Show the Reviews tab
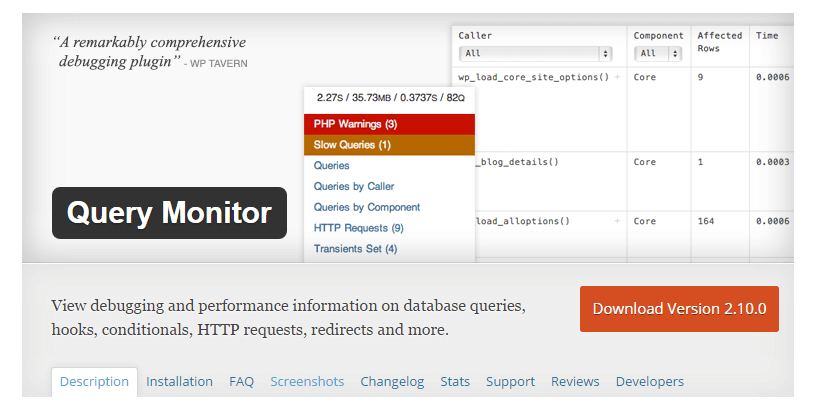Viewport: 820px width, 408px height. [575, 382]
